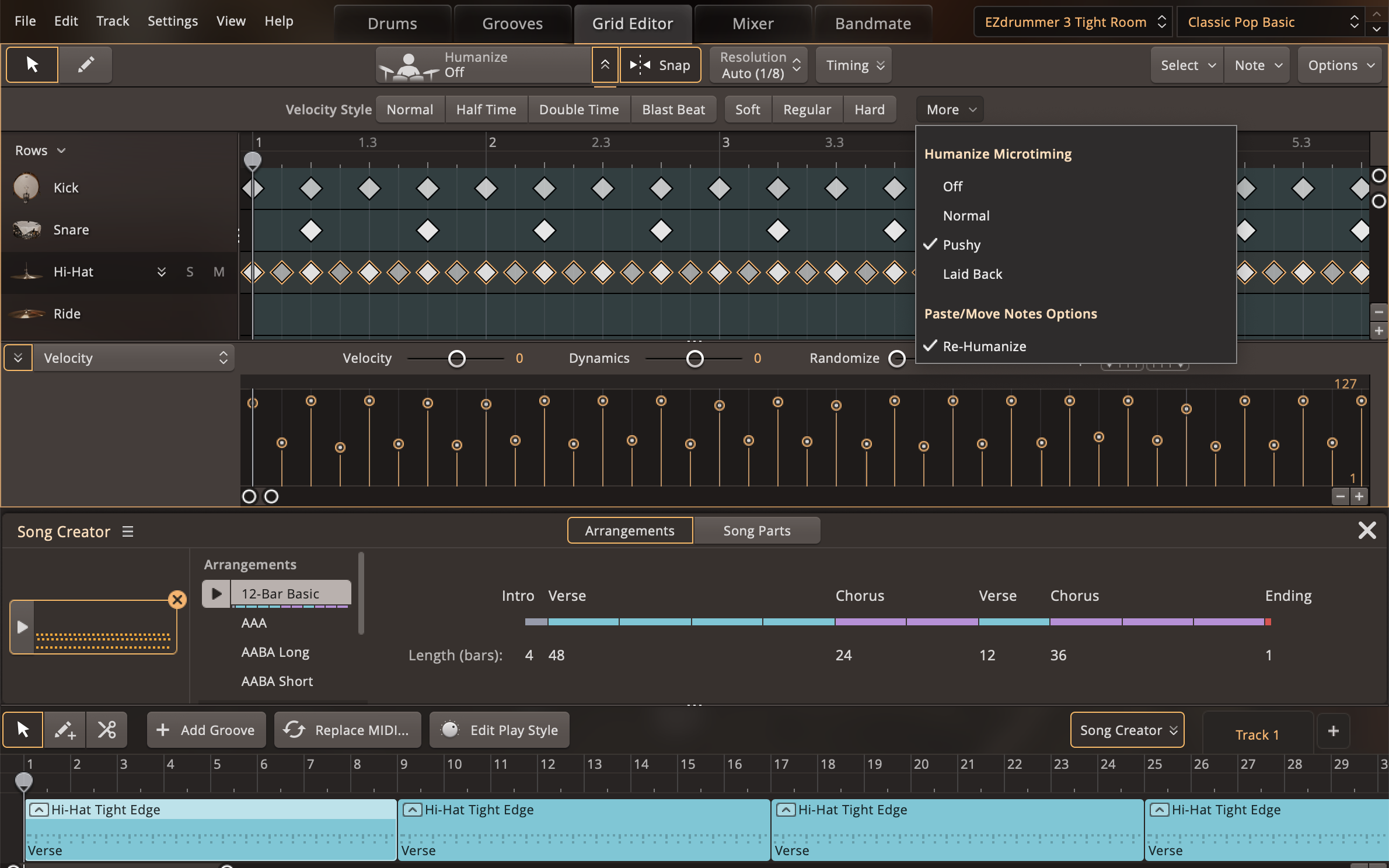Viewport: 1389px width, 868px height.
Task: Select the pointer selection tool
Action: point(31,64)
